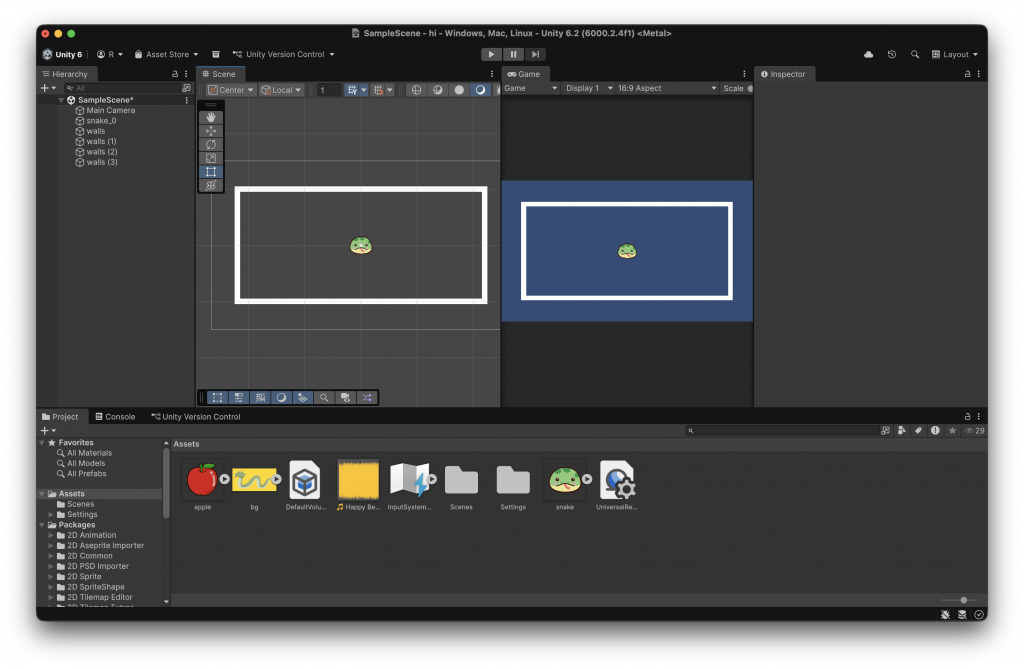Click the first icon in scene overlay bar
The image size is (1024, 669).
217,397
